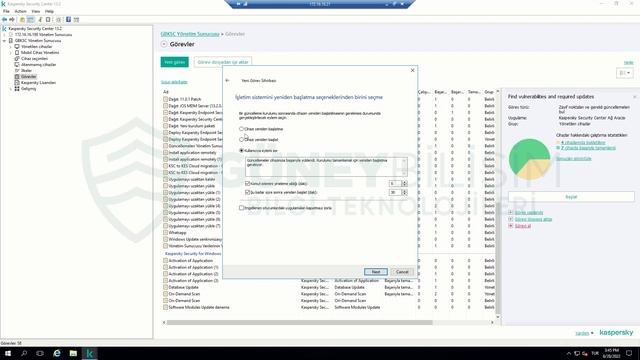Click the red icon beside Görevi sil

[x=511, y=226]
